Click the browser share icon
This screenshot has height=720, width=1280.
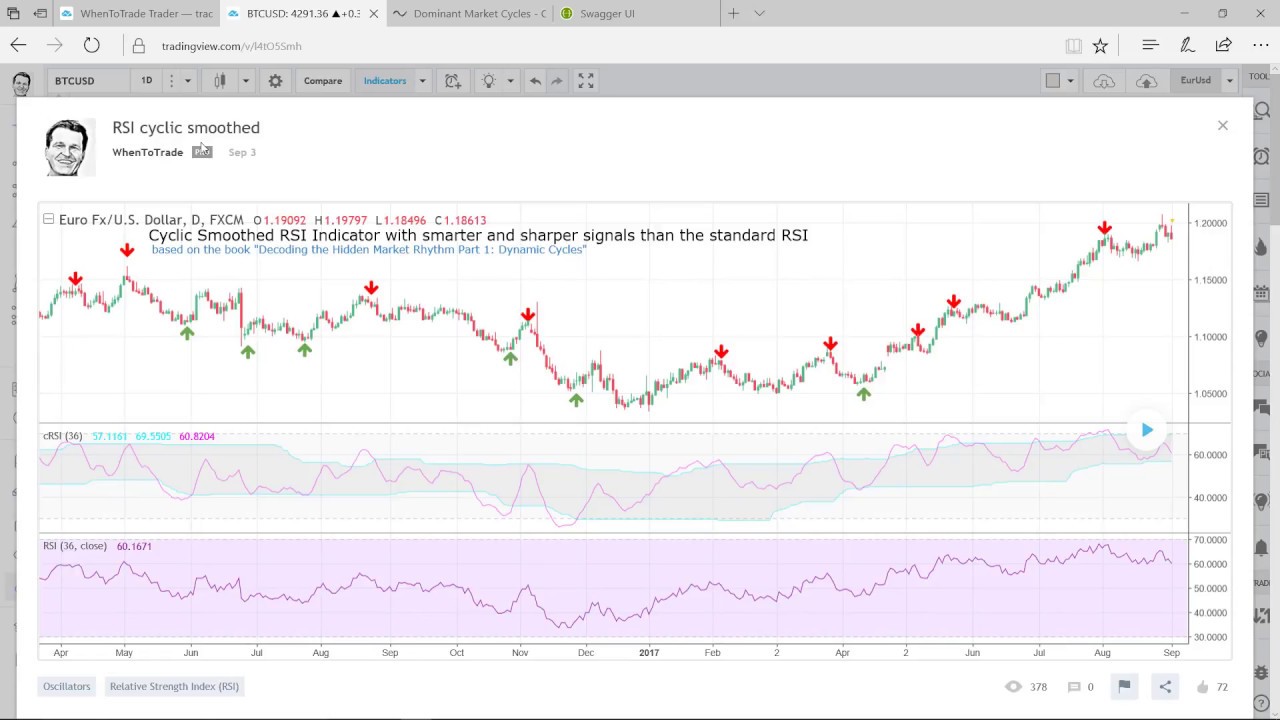1223,45
